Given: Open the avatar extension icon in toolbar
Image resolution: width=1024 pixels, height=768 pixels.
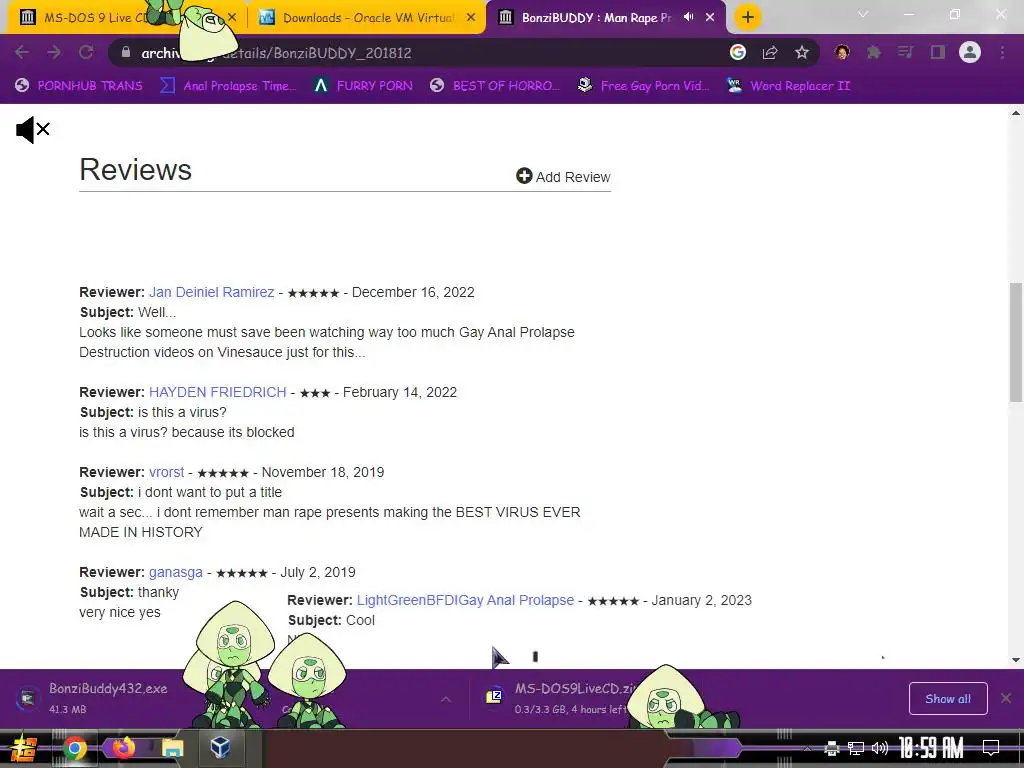Looking at the screenshot, I should tap(842, 53).
